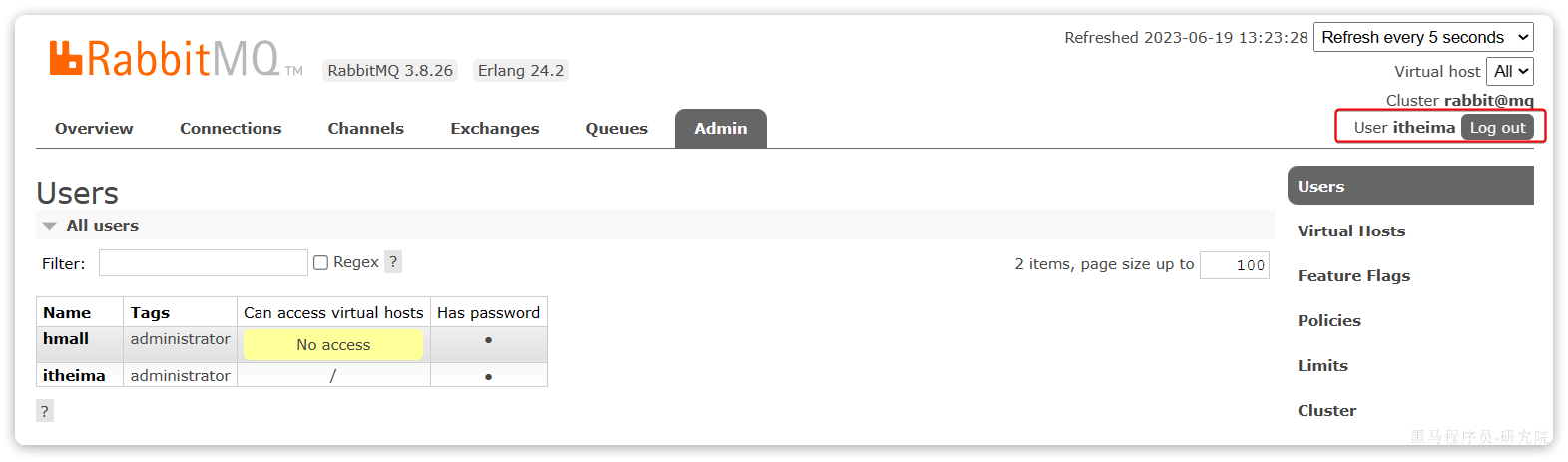Viewport: 1568px width, 462px height.
Task: Open the Virtual host selector
Action: tap(1509, 72)
